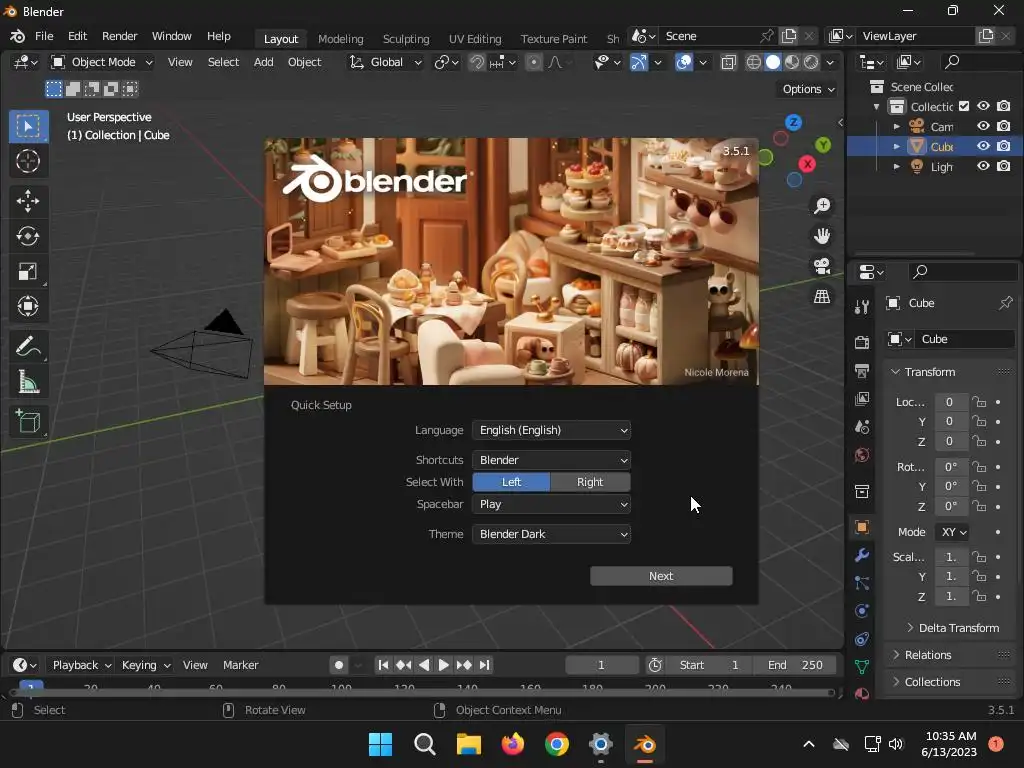This screenshot has width=1024, height=768.
Task: Play the animation forward
Action: pos(443,665)
